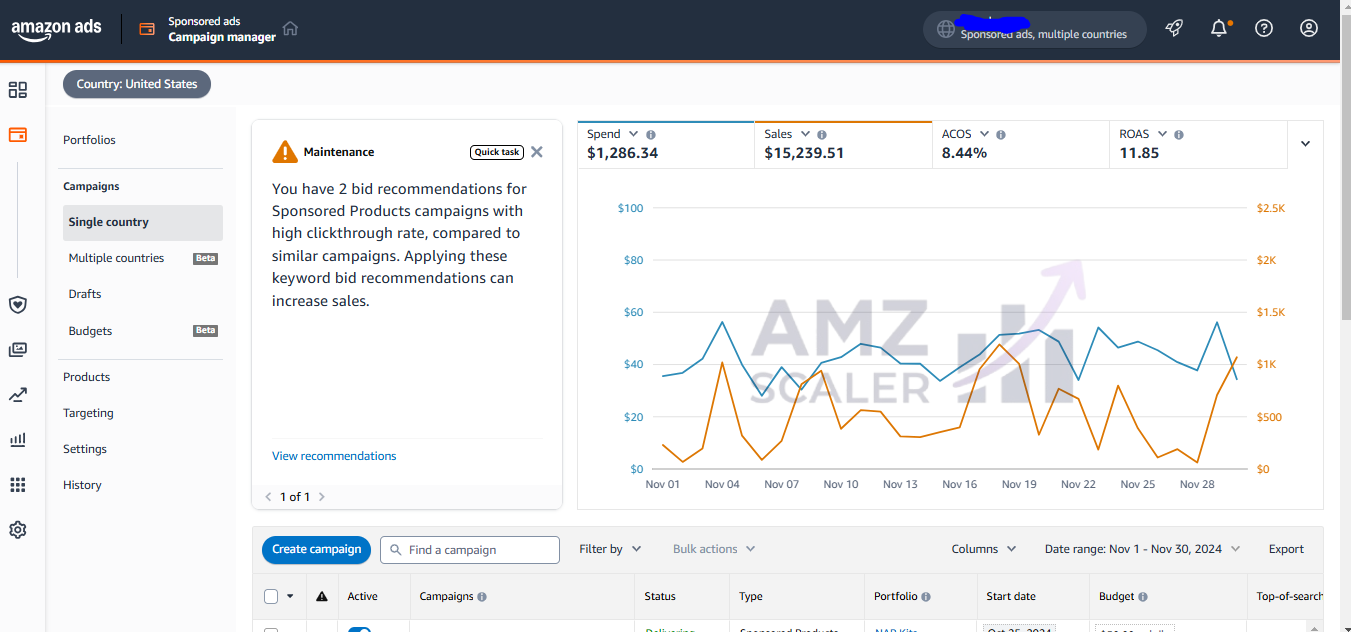Click the Find a campaign search field
The height and width of the screenshot is (632, 1351).
[x=470, y=549]
